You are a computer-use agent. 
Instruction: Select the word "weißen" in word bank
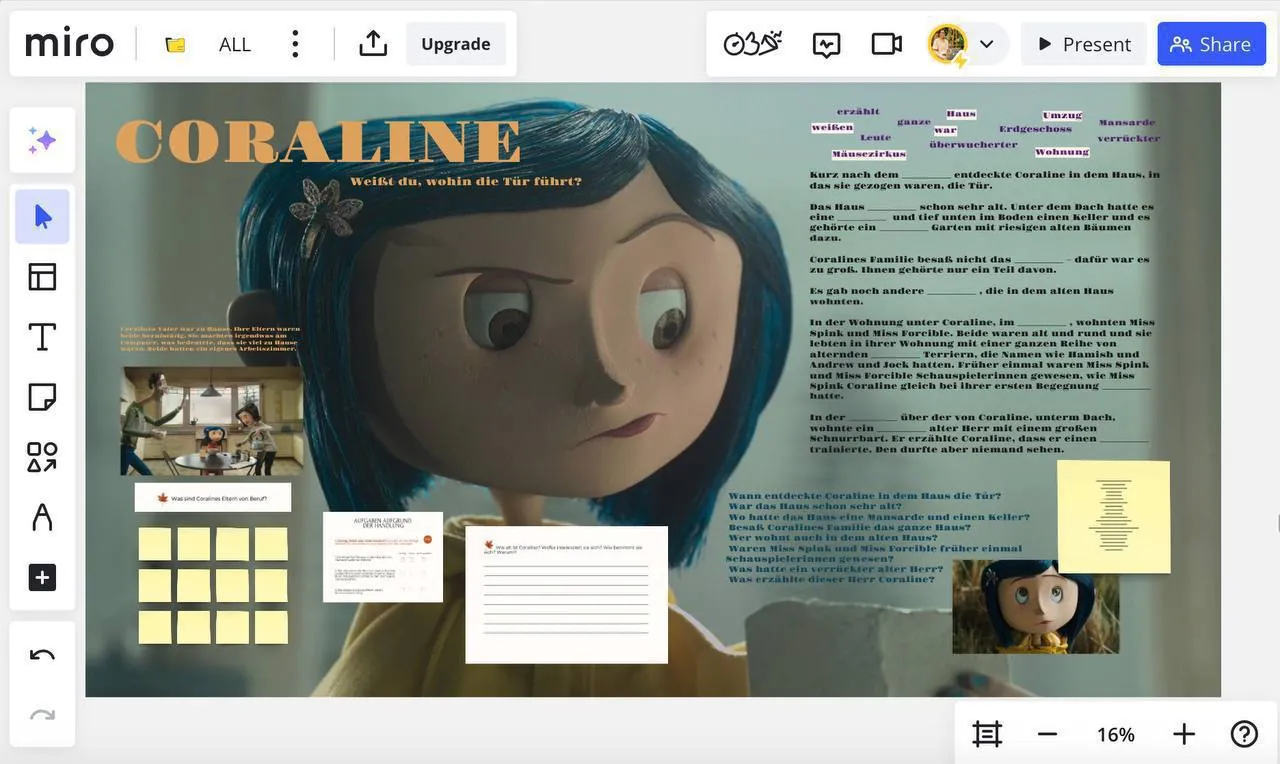[x=832, y=127]
